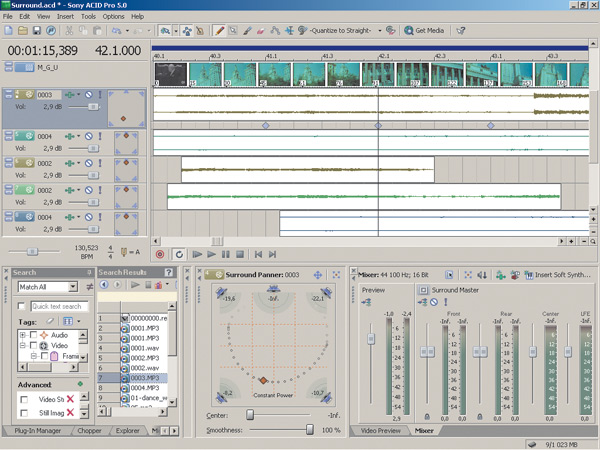Click the Preview bus FX icon
This screenshot has height=450, width=600.
point(366,302)
